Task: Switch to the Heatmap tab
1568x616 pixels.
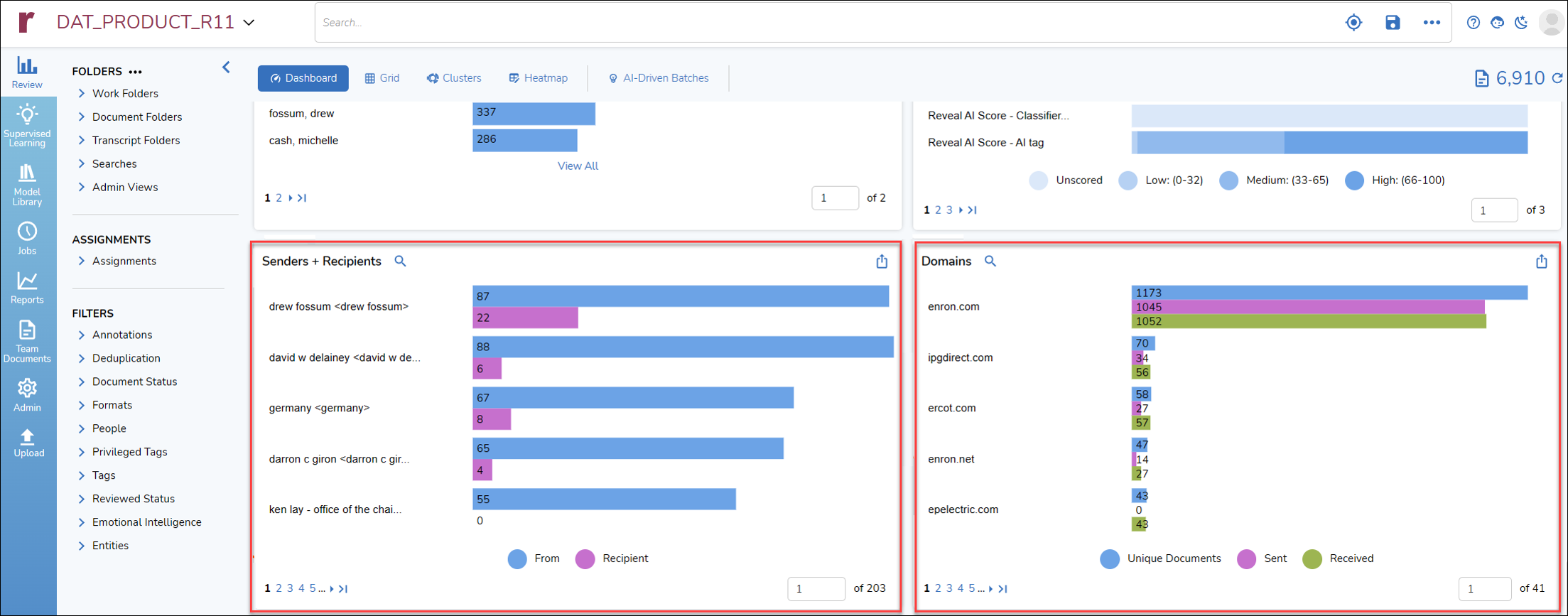Action: [x=539, y=78]
